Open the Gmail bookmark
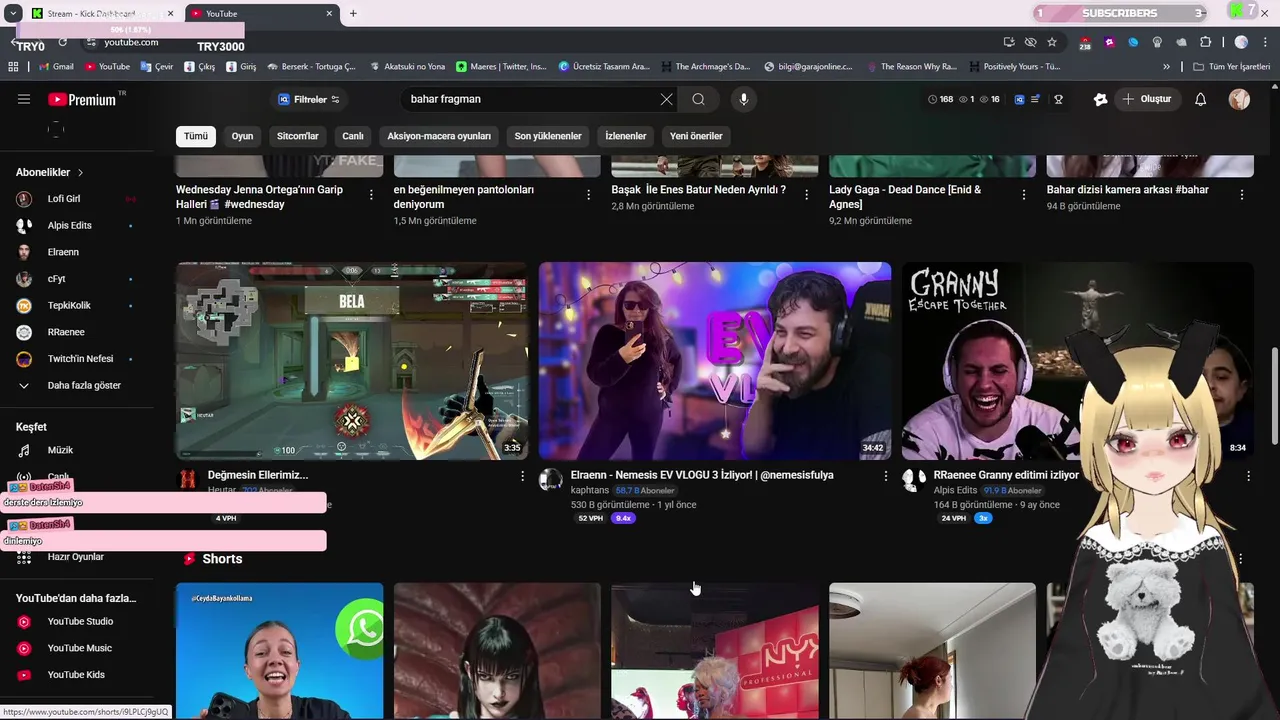1280x720 pixels. point(56,67)
